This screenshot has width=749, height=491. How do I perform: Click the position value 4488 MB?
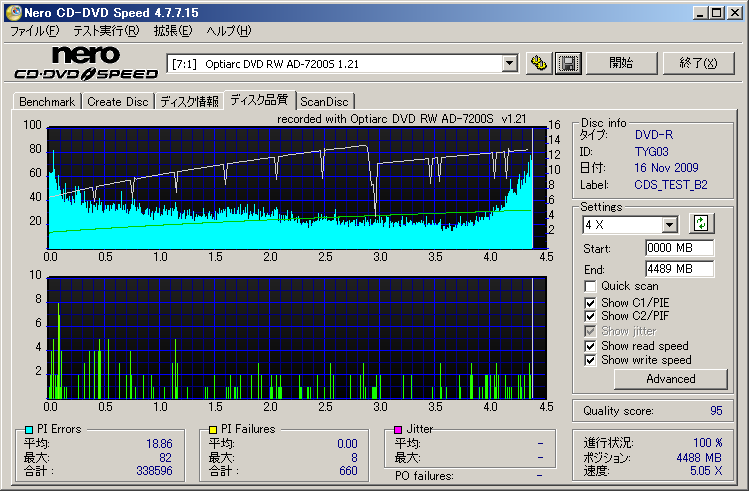699,458
